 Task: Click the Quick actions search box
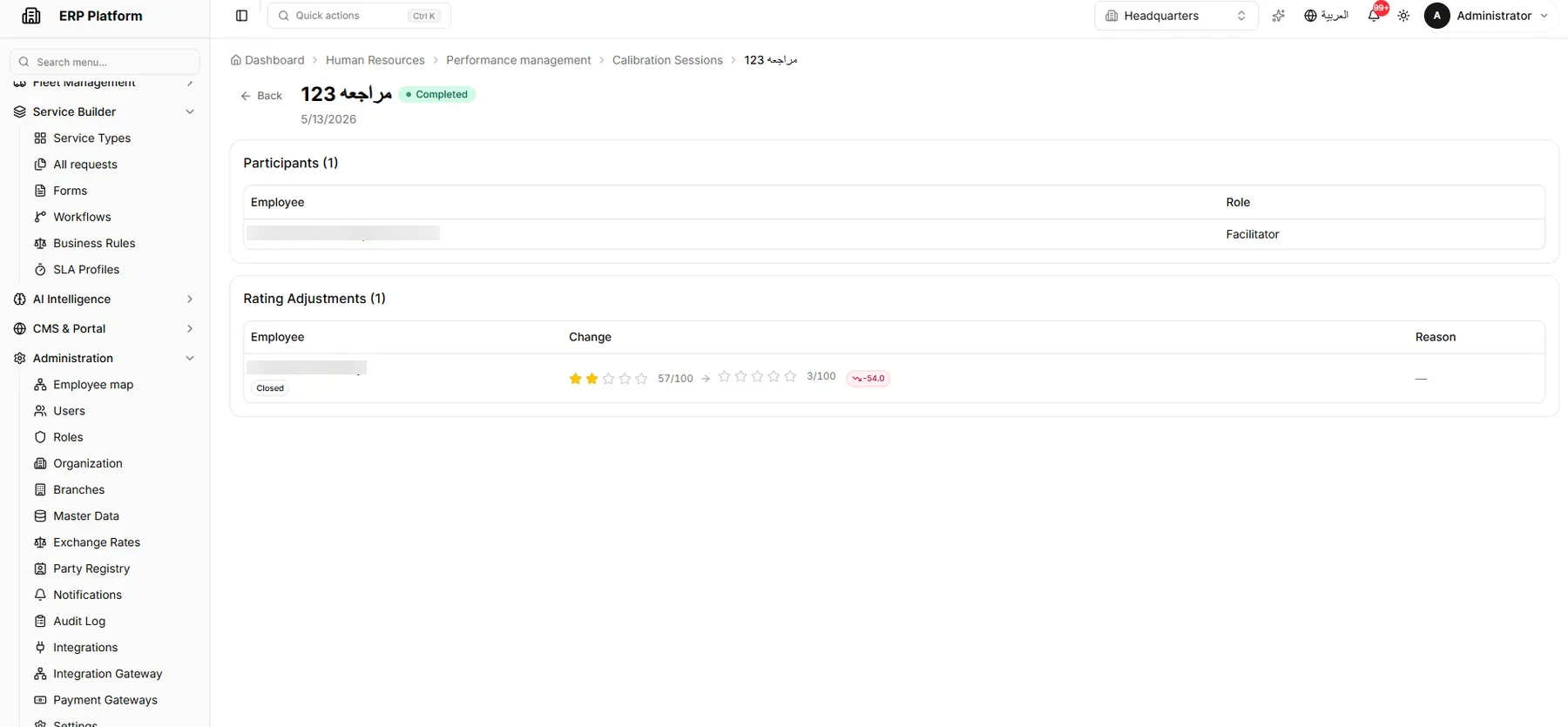(x=359, y=16)
